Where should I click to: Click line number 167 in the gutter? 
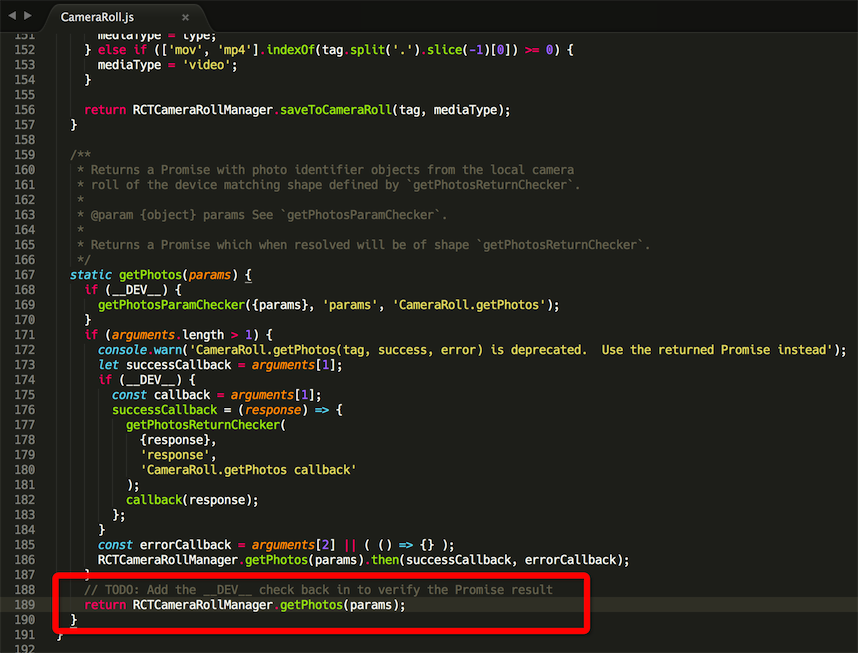(23, 275)
